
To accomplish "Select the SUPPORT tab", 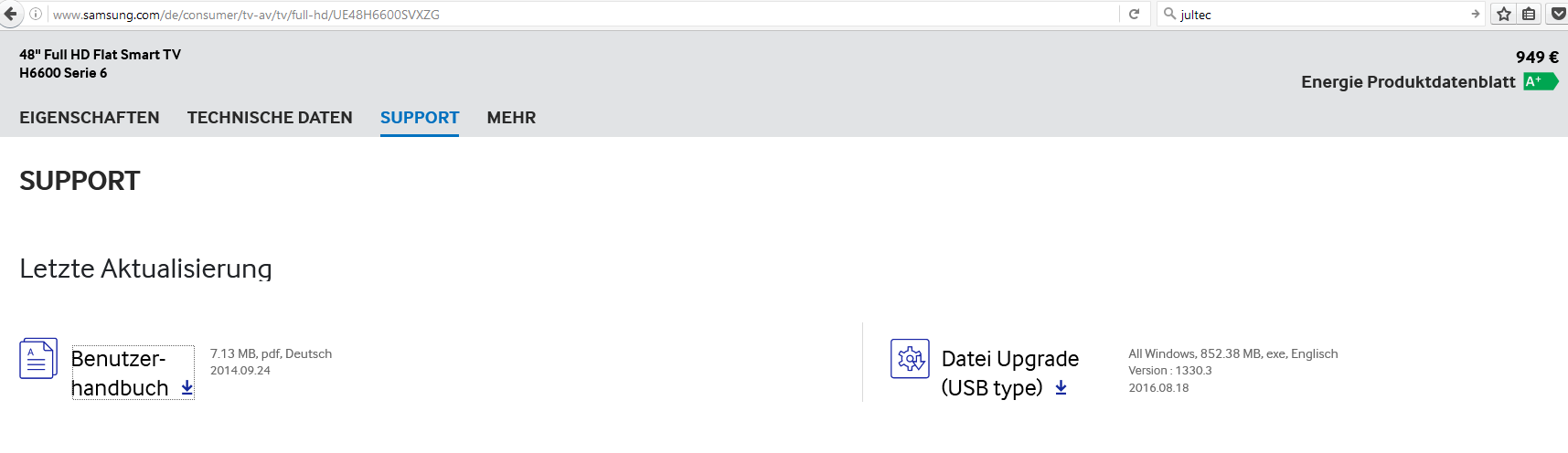I will coord(420,118).
